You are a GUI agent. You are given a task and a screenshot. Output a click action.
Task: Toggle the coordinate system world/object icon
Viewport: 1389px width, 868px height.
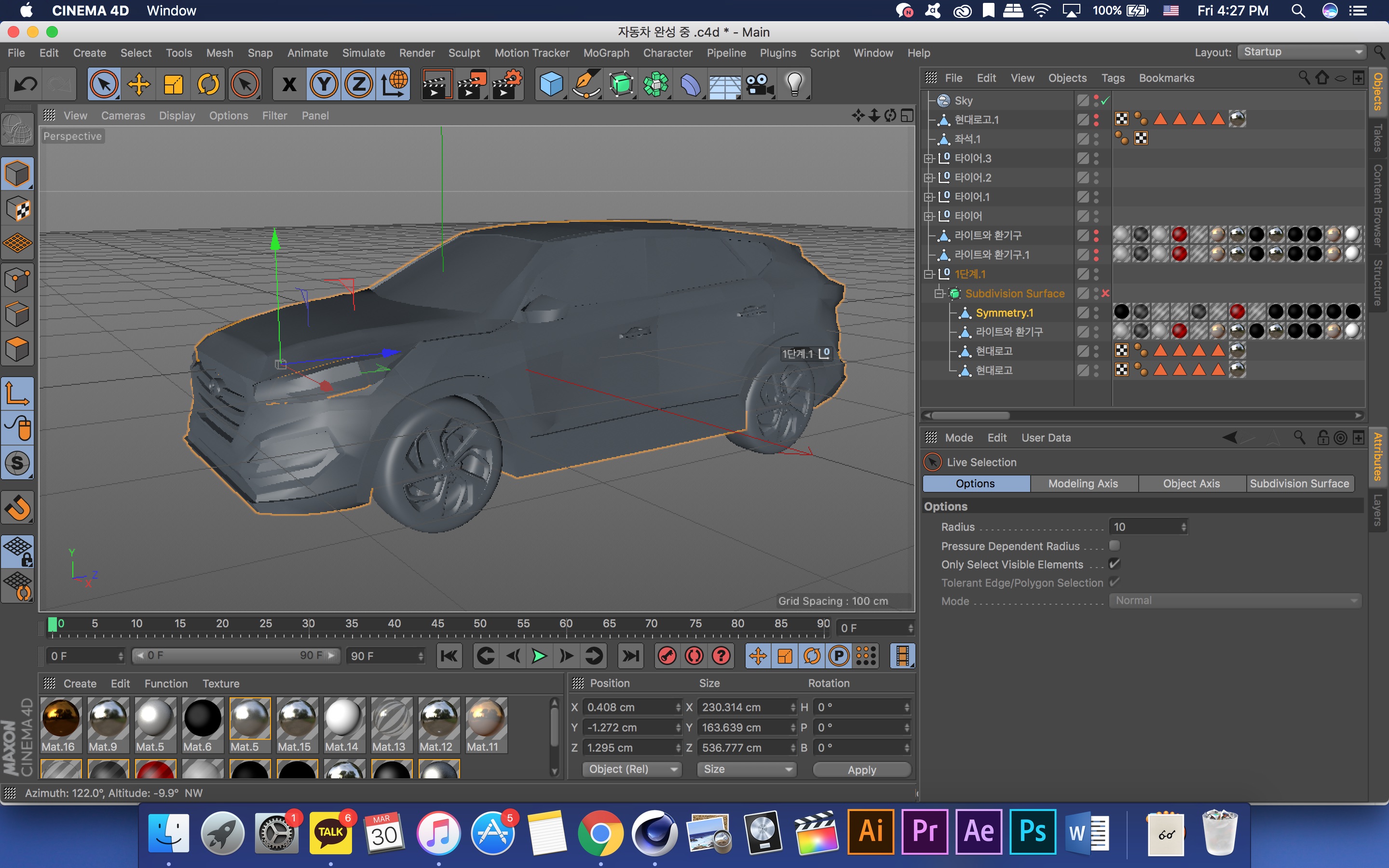pos(394,84)
